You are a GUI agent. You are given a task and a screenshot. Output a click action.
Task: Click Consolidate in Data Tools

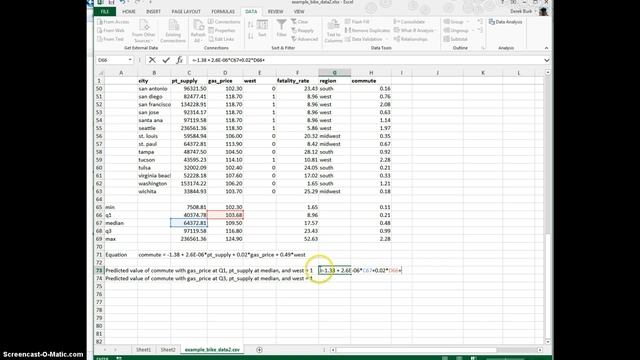409,22
